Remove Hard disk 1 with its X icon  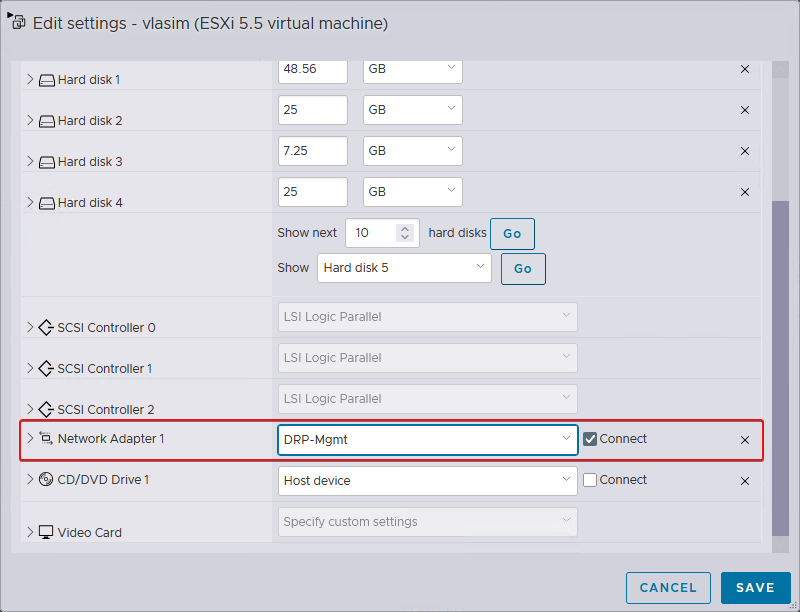(x=744, y=69)
